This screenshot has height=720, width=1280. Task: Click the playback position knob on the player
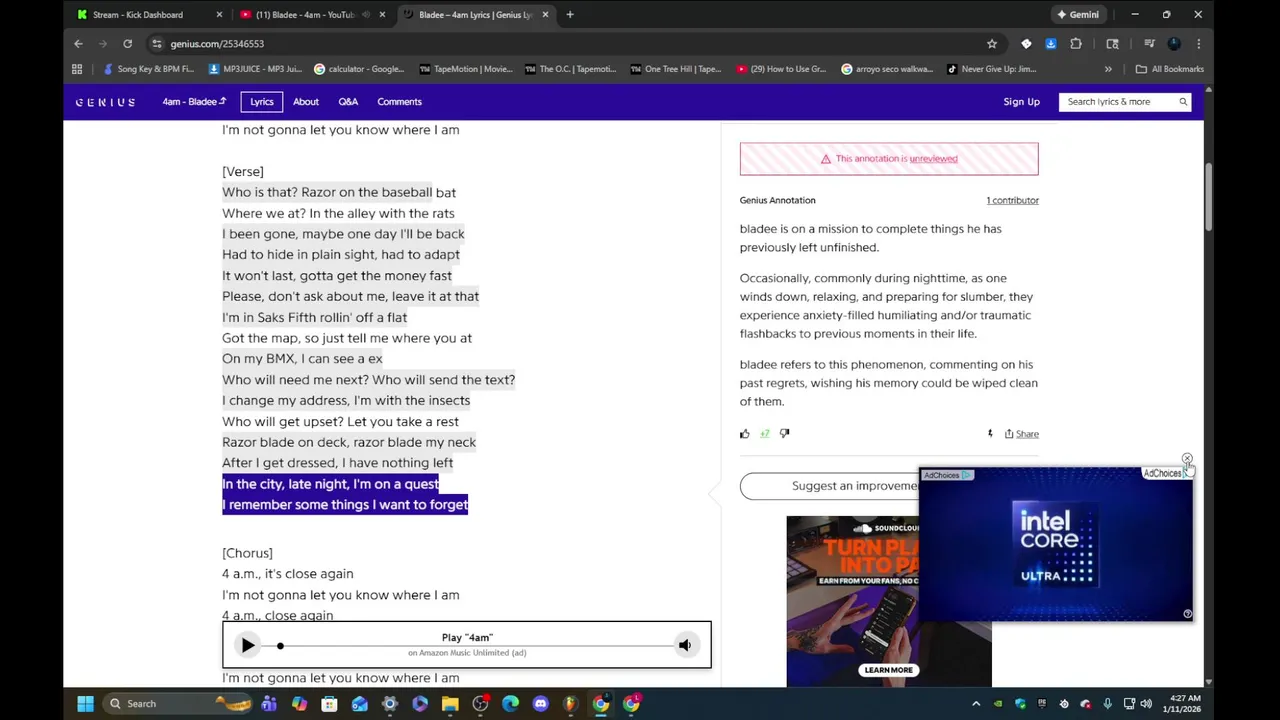tap(280, 646)
